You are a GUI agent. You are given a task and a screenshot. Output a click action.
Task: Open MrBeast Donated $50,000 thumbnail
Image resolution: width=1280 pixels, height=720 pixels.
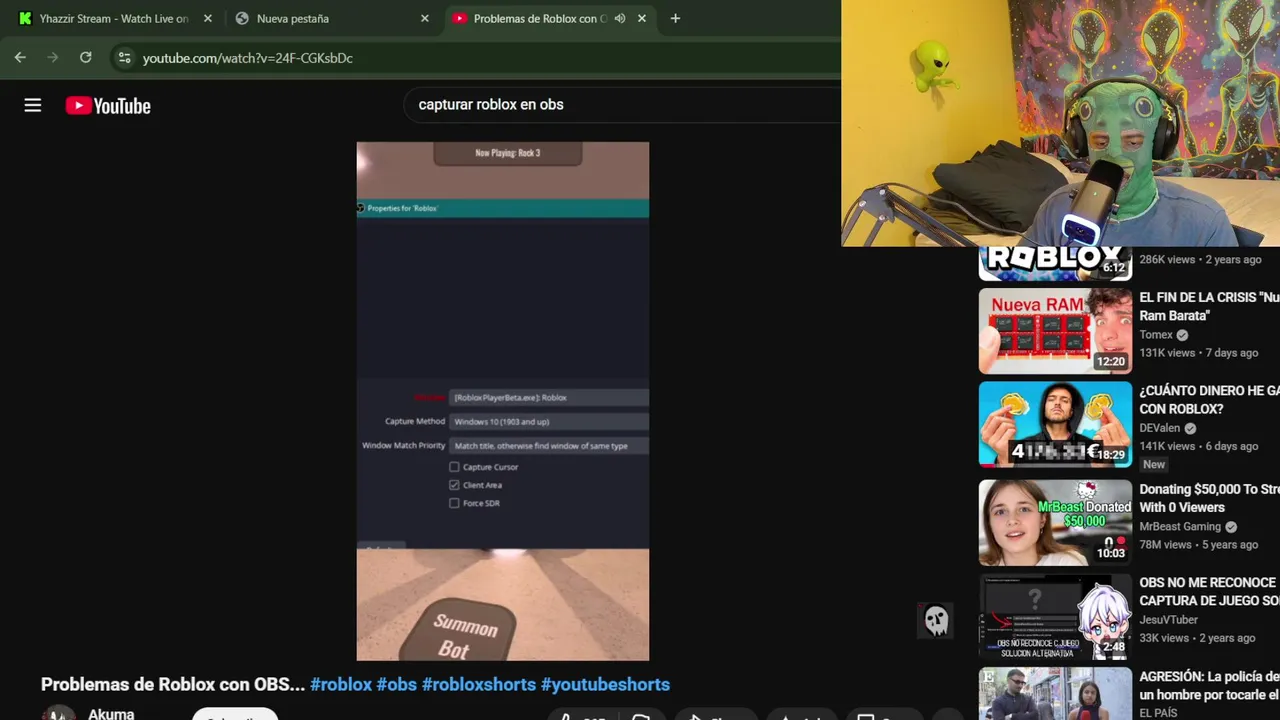[1055, 523]
